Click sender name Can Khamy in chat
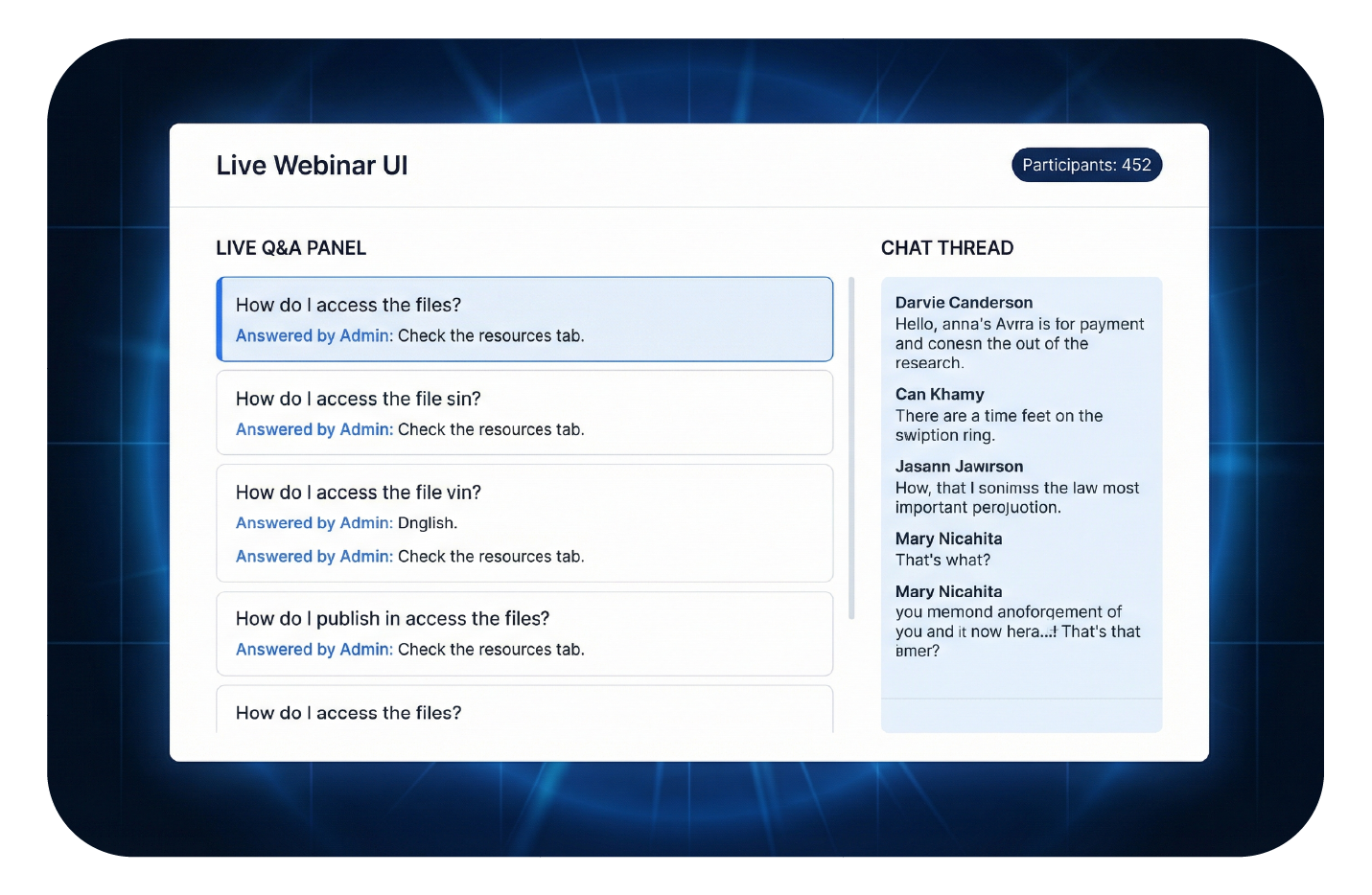Screen dimensions: 1372x895 [x=940, y=395]
